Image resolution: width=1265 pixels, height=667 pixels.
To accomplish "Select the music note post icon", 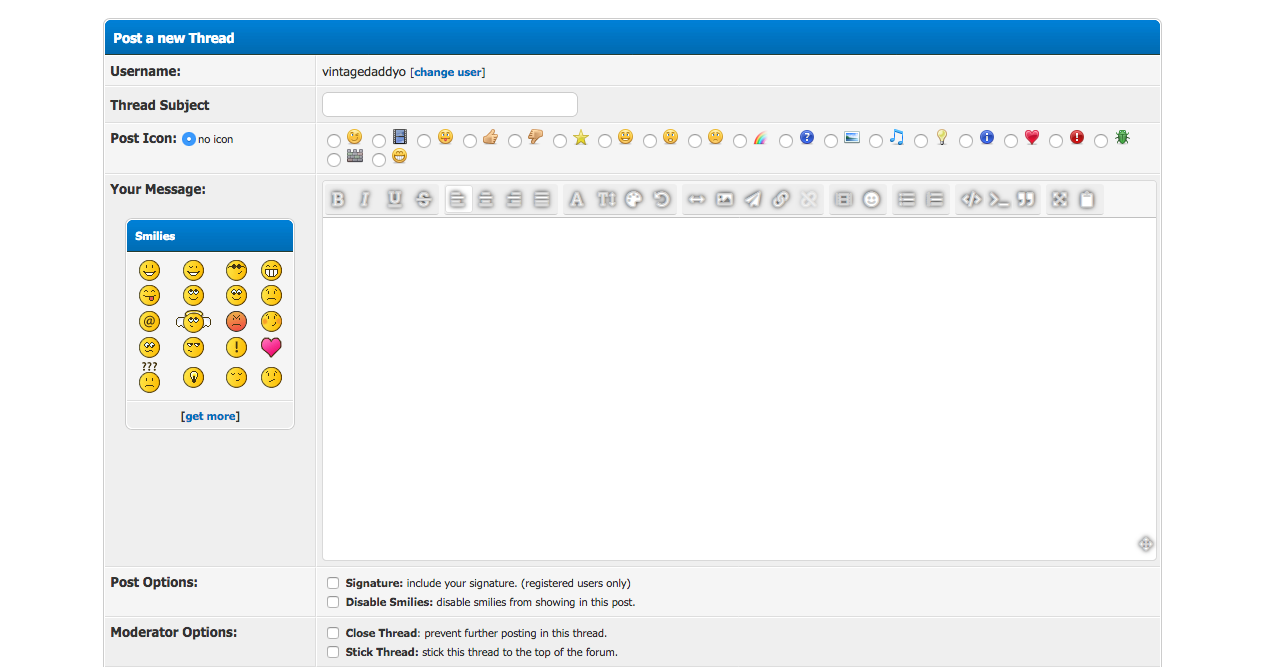I will click(x=876, y=141).
